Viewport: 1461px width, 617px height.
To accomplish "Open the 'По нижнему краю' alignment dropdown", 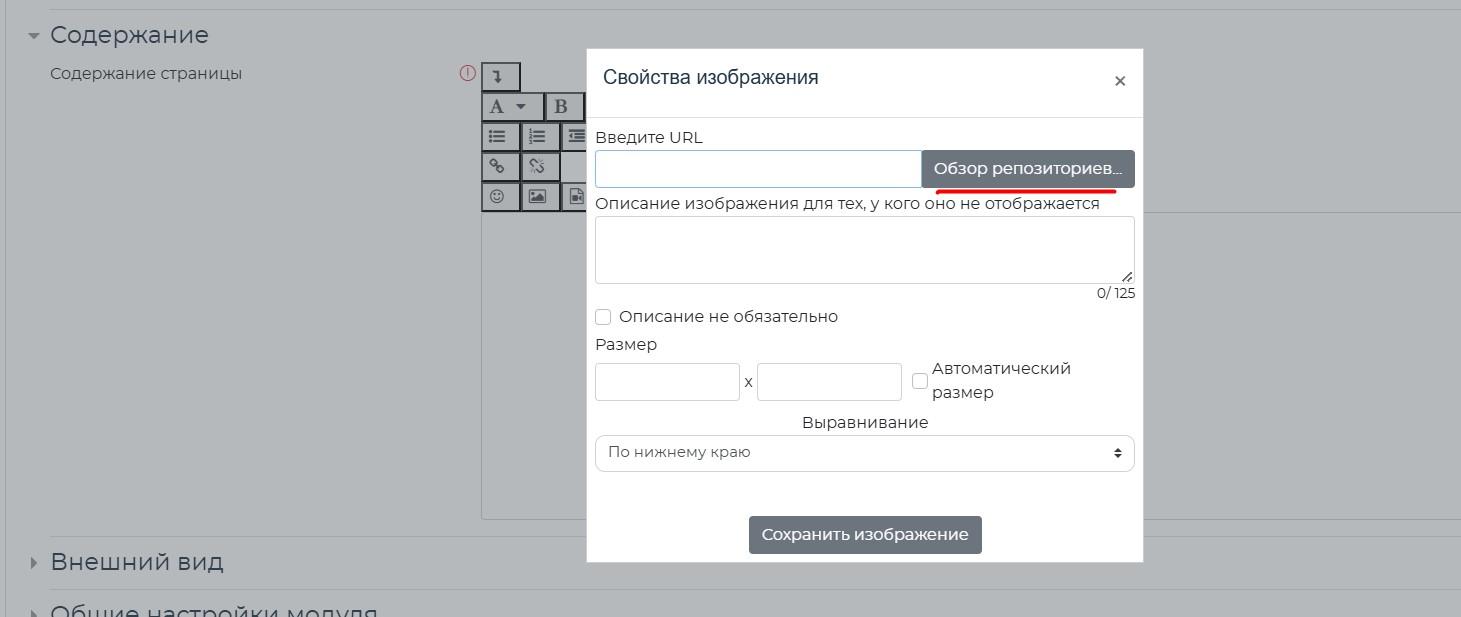I will (x=864, y=453).
